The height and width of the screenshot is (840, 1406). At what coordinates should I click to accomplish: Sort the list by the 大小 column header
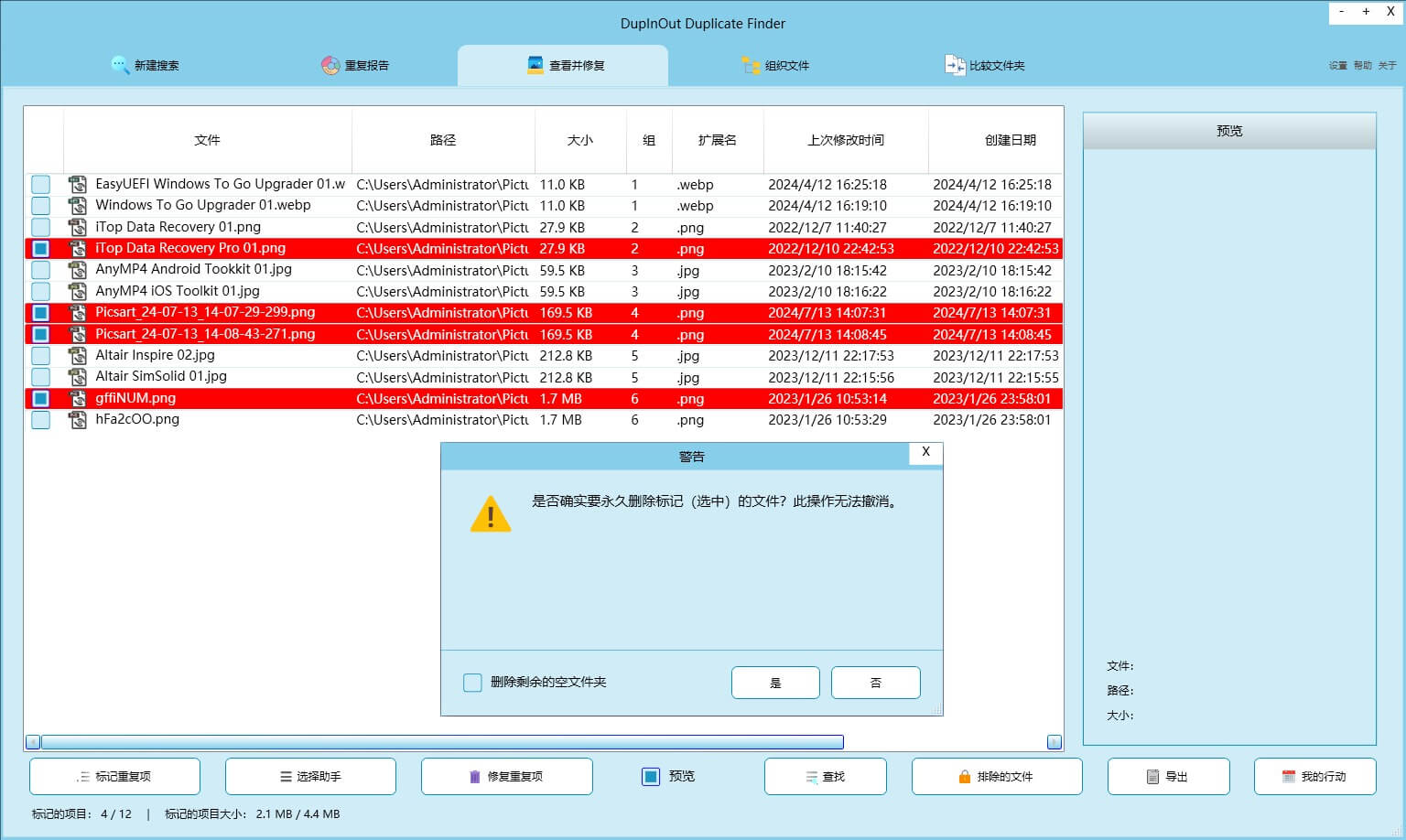coord(580,140)
